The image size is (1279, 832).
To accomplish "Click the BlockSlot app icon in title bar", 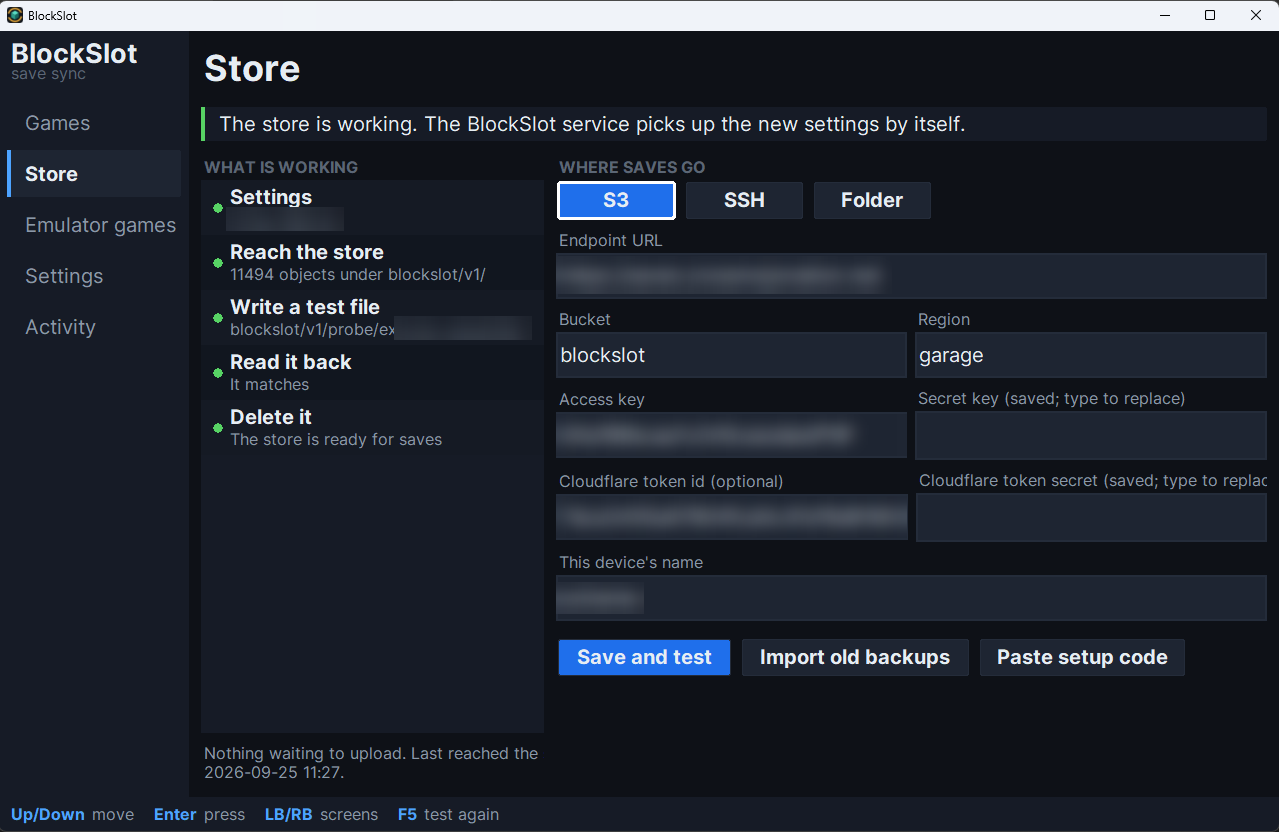I will click(x=15, y=15).
